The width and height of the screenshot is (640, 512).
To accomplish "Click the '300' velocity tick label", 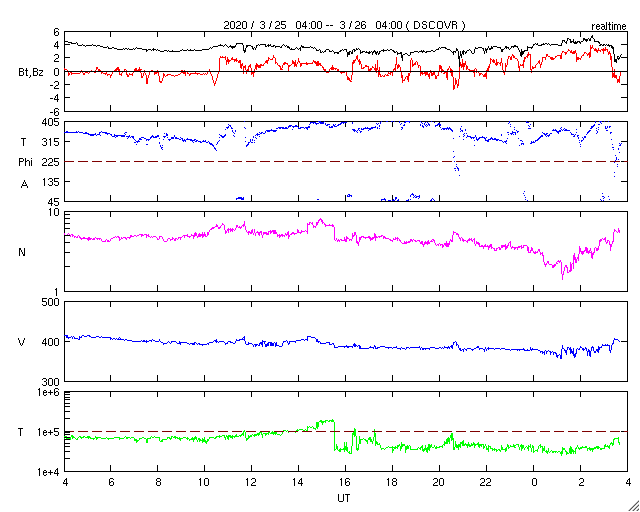I will (x=52, y=382).
